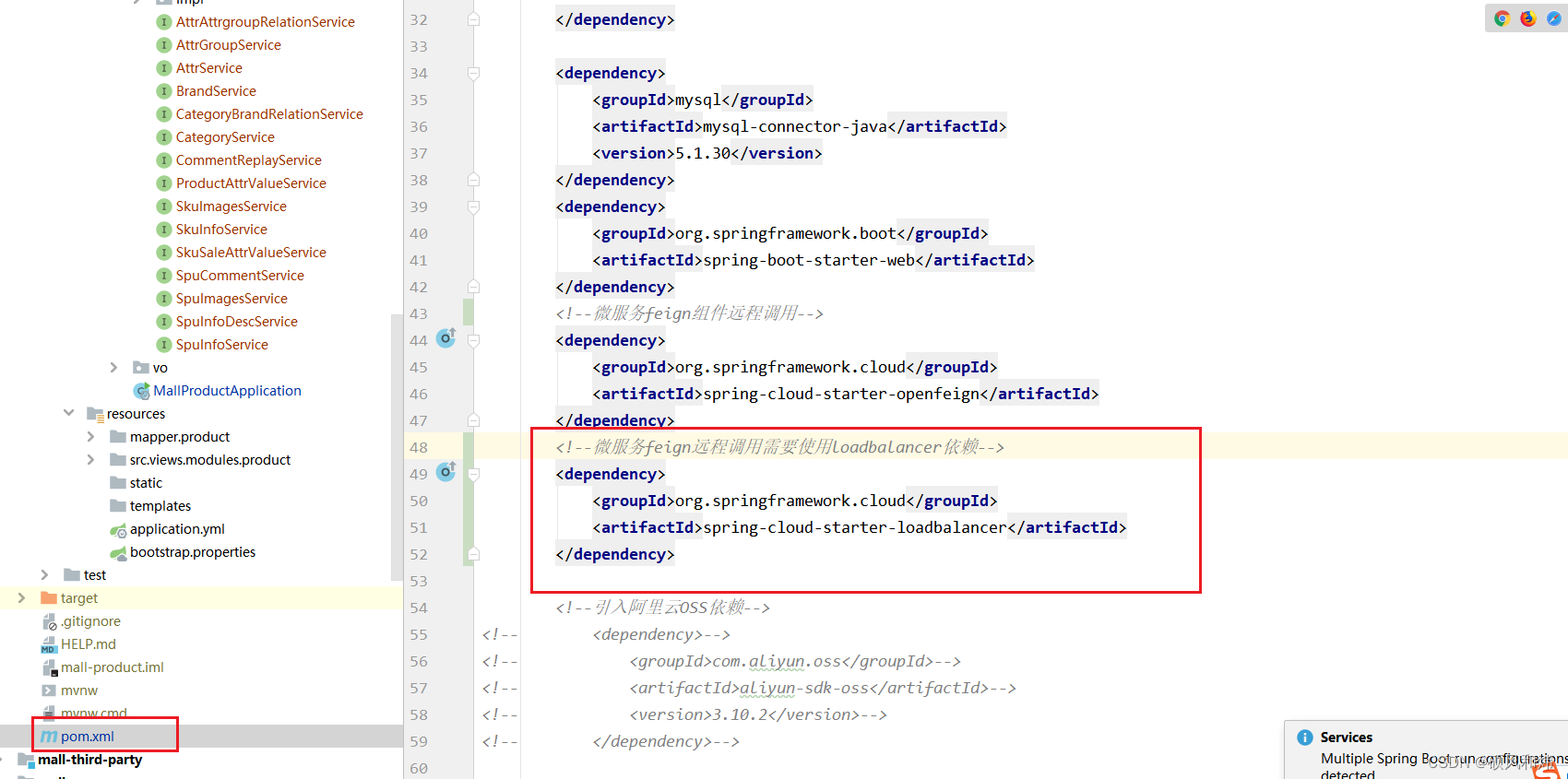
Task: Click the gutter bean icon on line 44
Action: (x=446, y=338)
